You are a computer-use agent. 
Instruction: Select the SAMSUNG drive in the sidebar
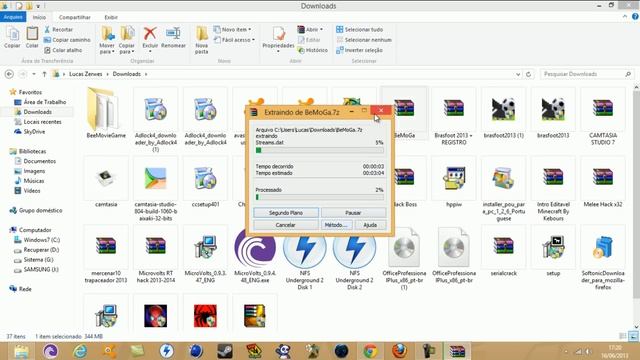(x=36, y=269)
